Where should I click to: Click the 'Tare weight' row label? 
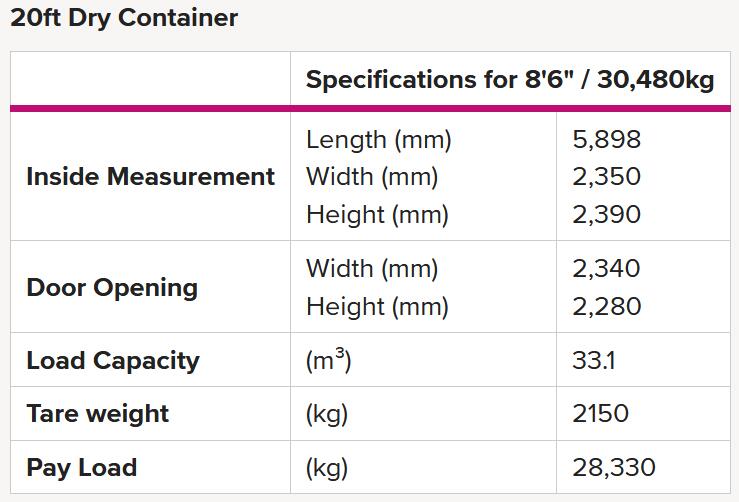click(x=98, y=414)
